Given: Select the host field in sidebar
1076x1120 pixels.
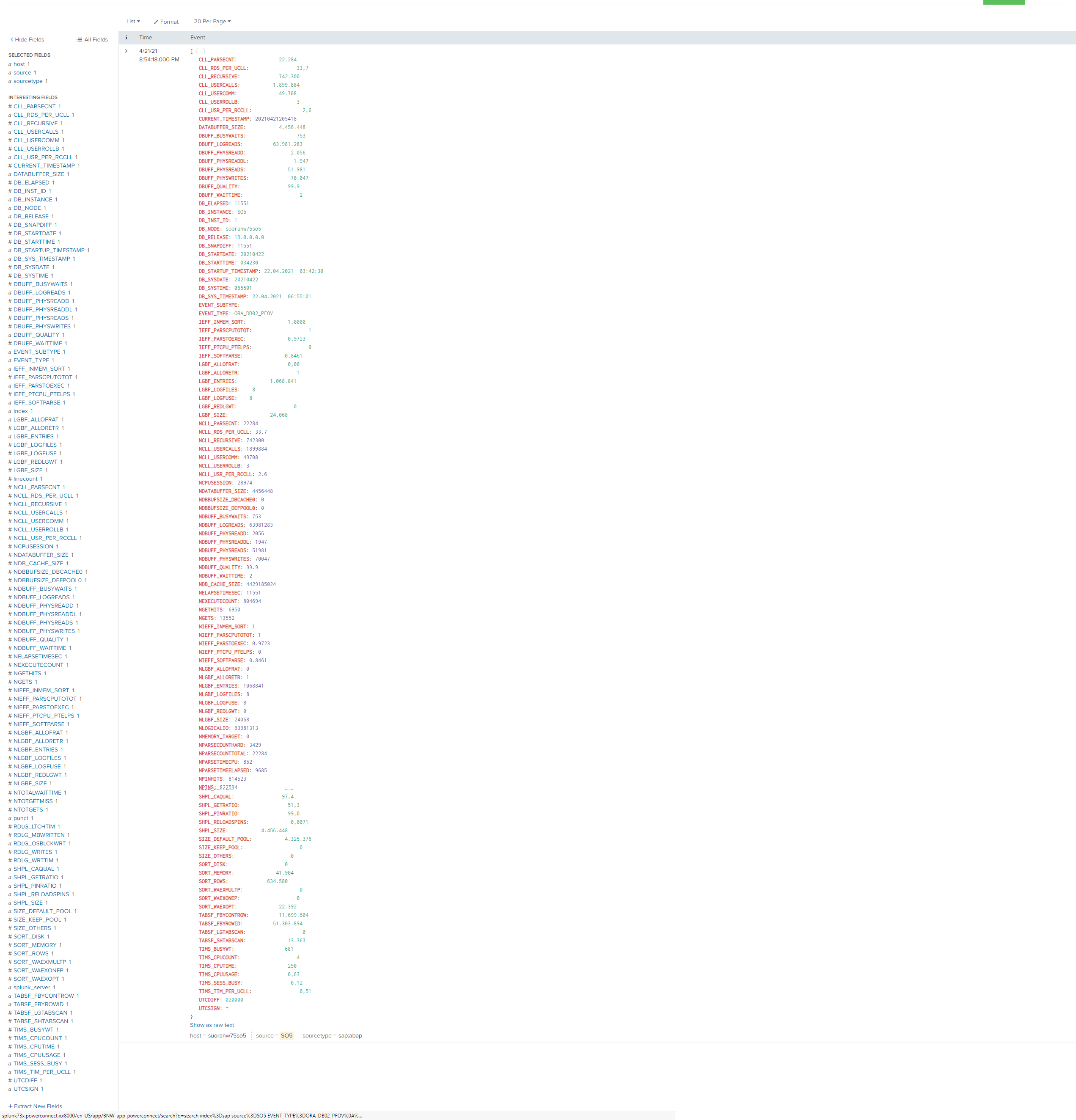Looking at the screenshot, I should click(19, 65).
